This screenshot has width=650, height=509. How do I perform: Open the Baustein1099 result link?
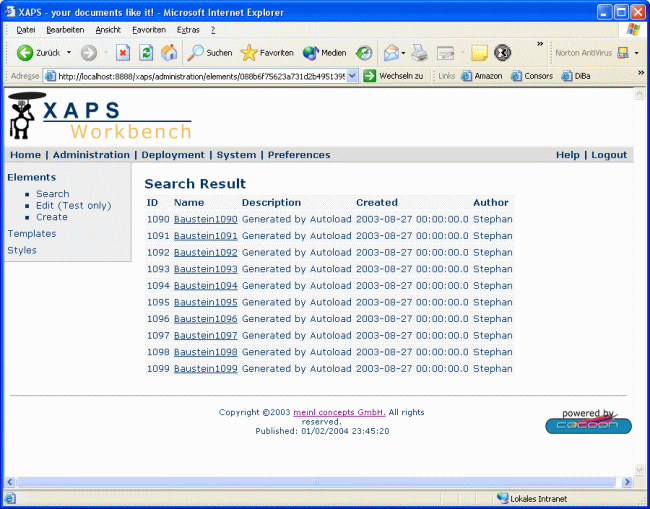(206, 368)
